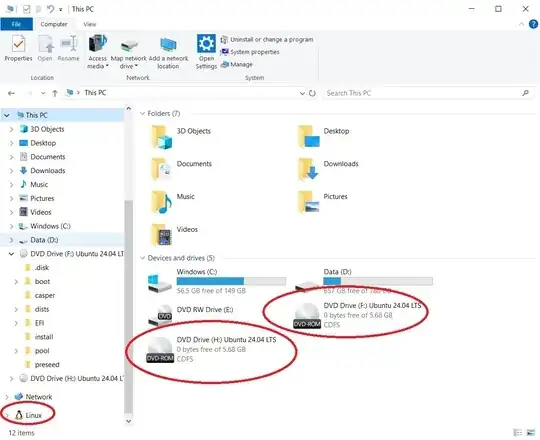This screenshot has width=540, height=440.
Task: Open the Pictures folder icon
Action: point(308,202)
